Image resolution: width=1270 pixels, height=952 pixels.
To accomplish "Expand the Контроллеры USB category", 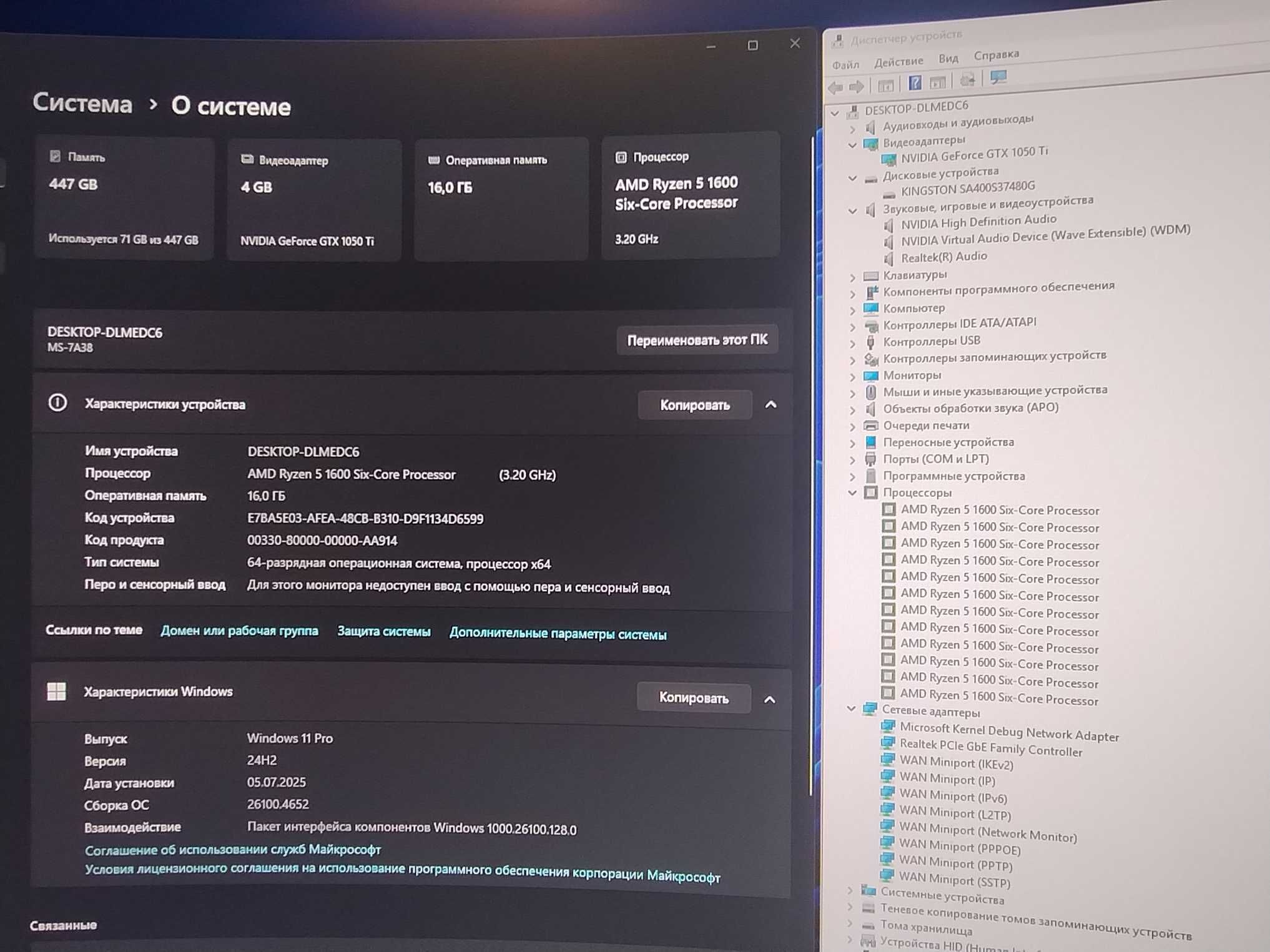I will click(853, 343).
